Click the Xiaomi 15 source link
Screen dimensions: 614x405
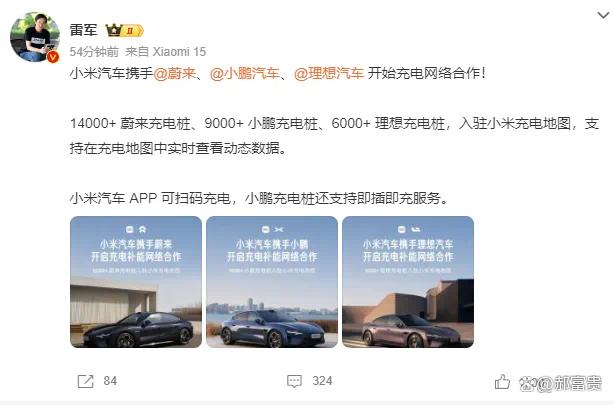coord(179,52)
